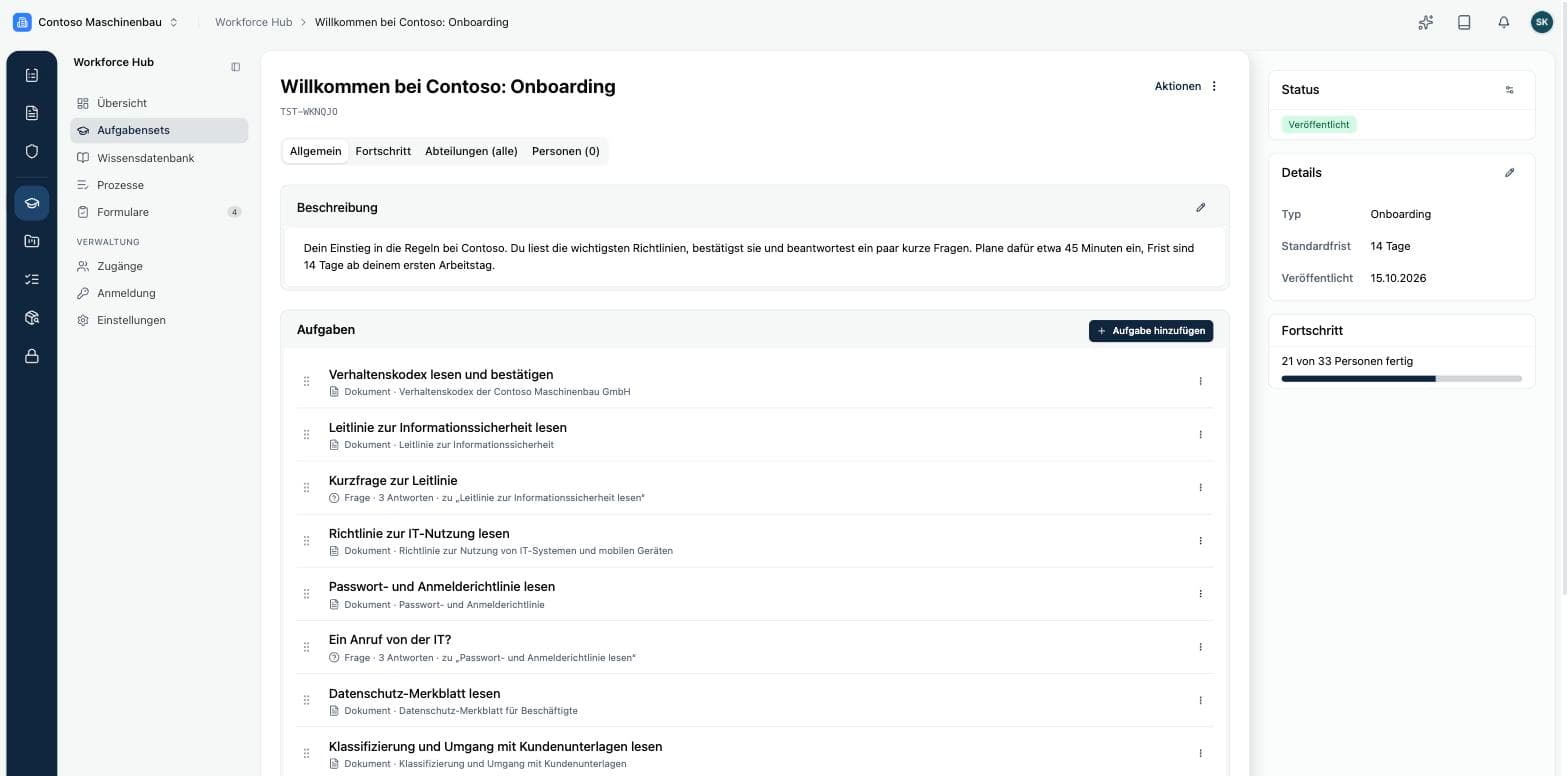Open the topmost clipboard icon in the left rail
Viewport: 1568px width, 776px height.
[x=32, y=75]
